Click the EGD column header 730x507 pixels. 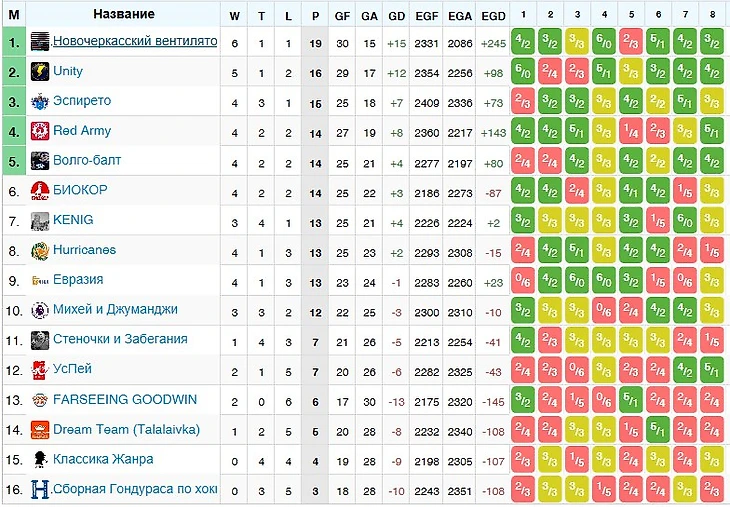click(x=493, y=15)
